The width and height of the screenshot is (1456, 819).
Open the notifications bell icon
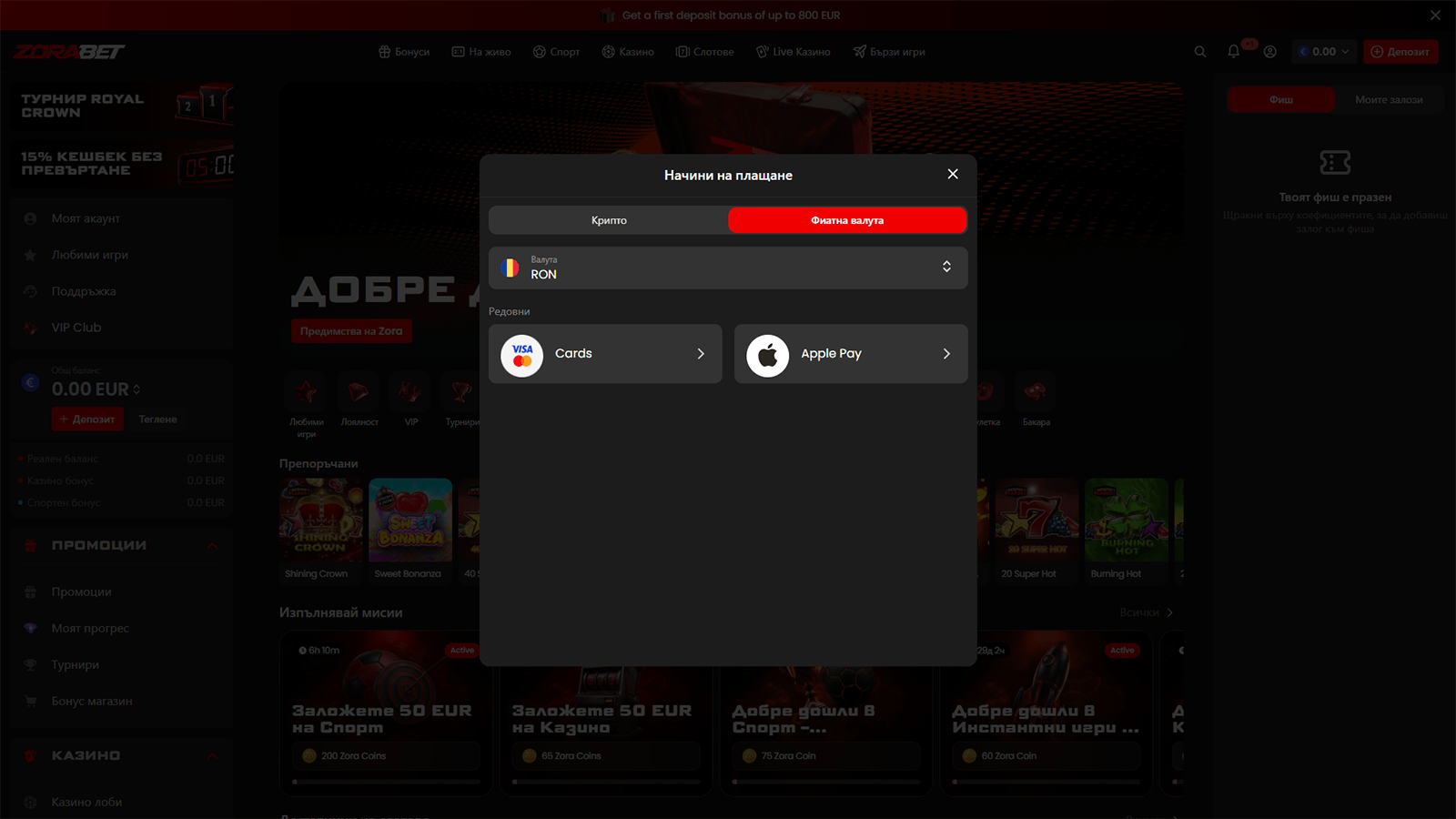[x=1234, y=52]
